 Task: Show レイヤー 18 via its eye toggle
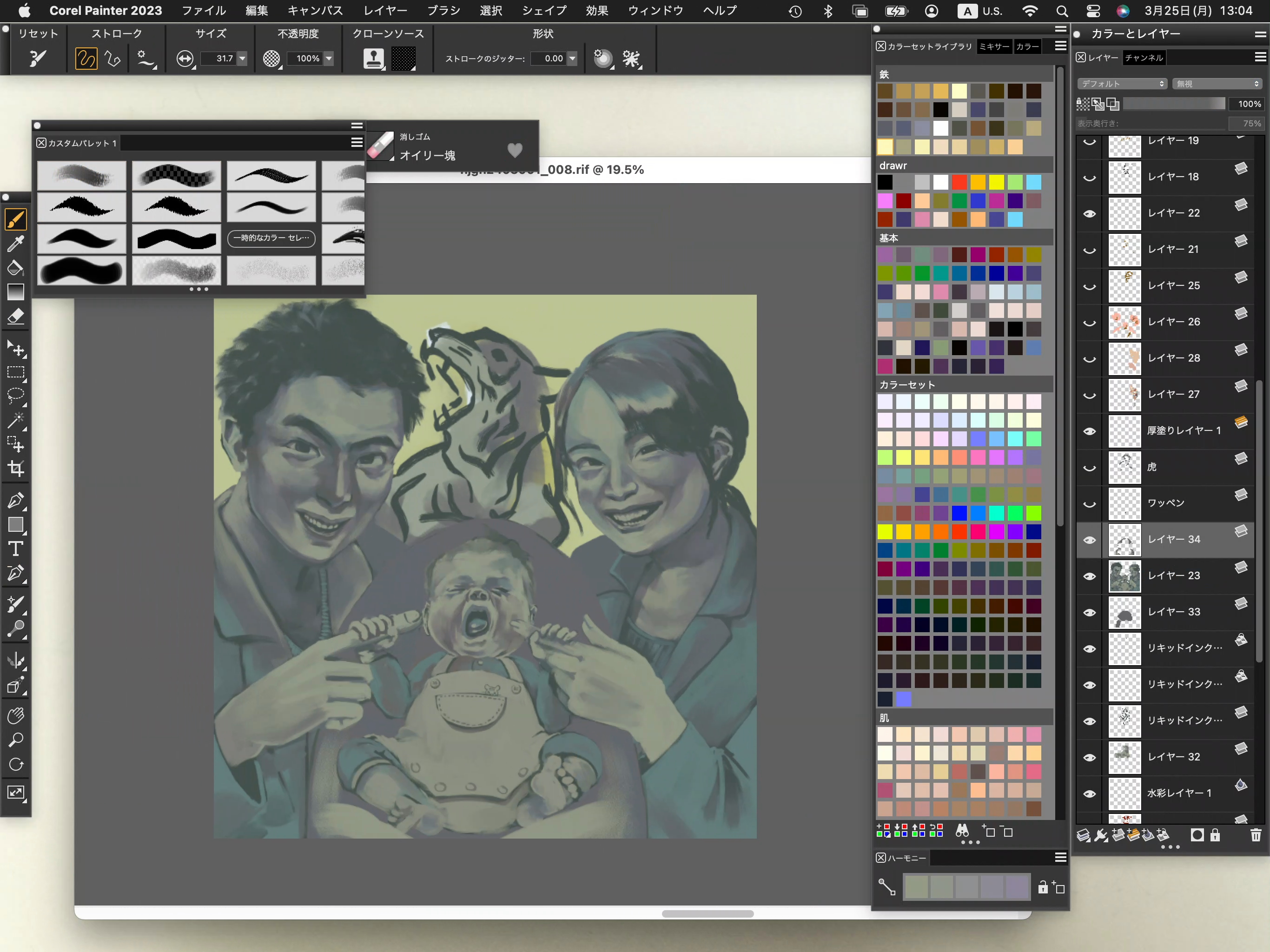click(x=1089, y=178)
